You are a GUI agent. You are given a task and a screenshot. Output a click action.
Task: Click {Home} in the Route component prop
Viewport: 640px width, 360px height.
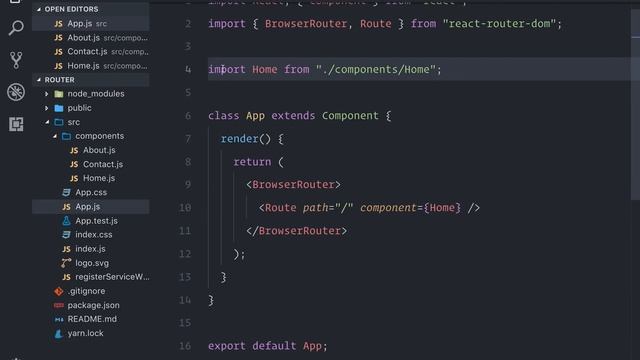(442, 208)
